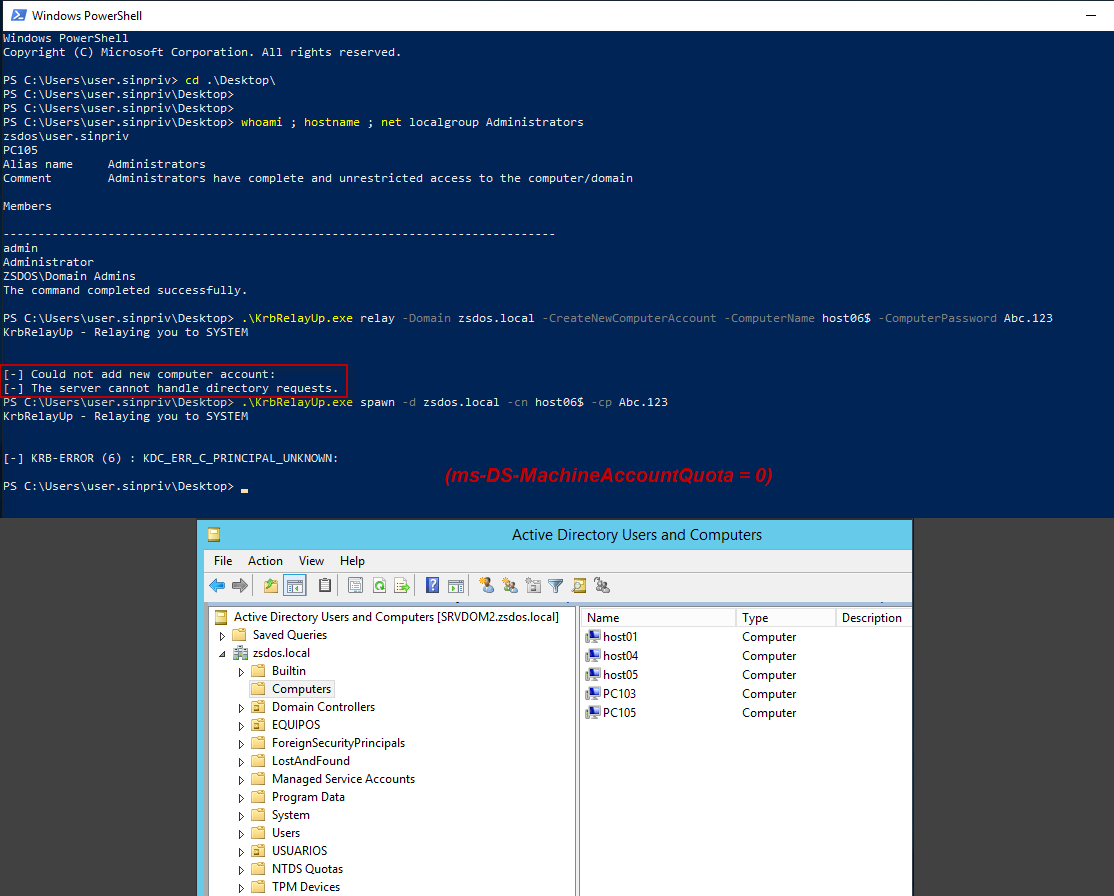Click the Paste clipboard toolbar icon

tap(325, 585)
